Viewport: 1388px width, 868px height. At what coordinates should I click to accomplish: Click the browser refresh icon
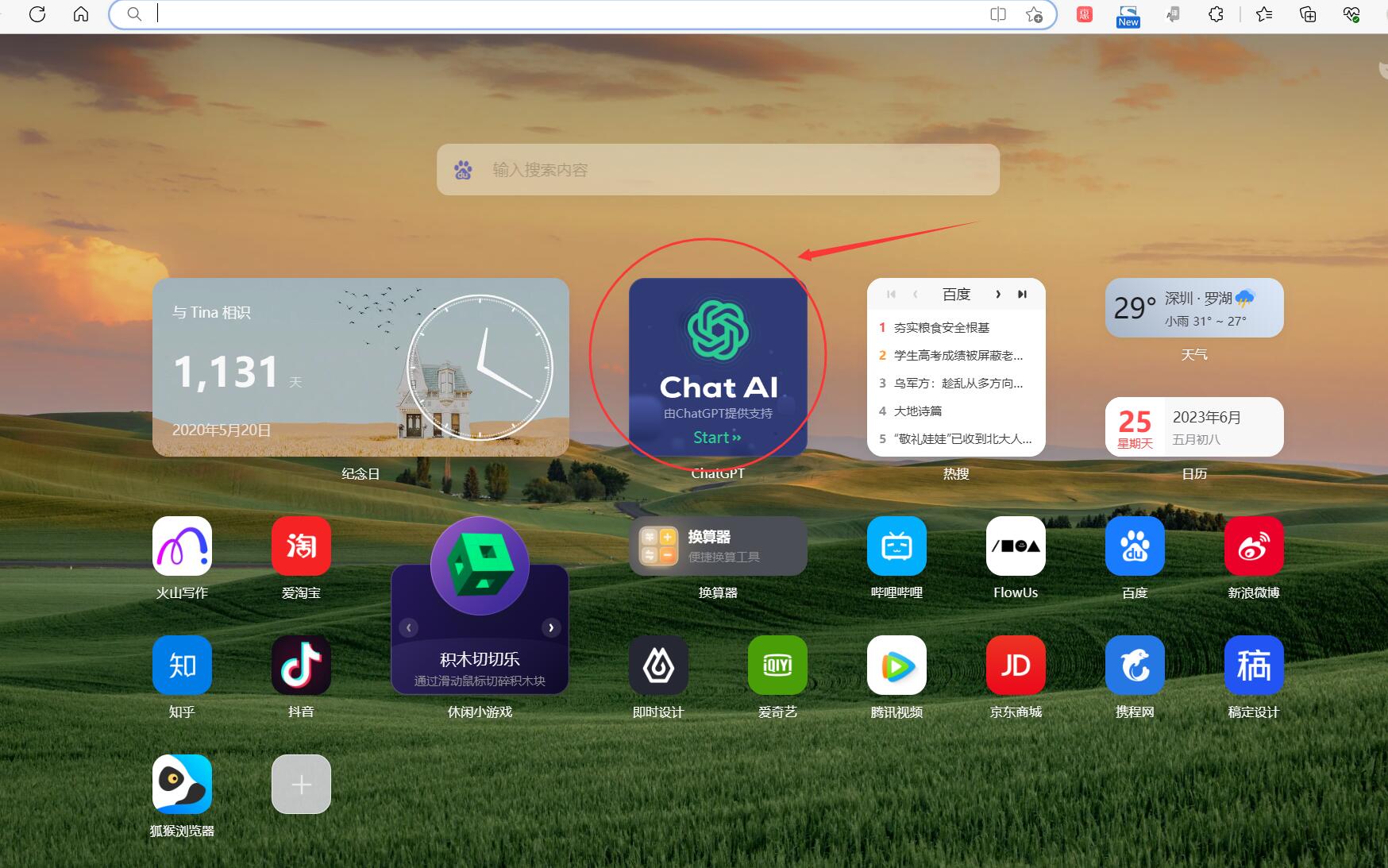tap(37, 14)
